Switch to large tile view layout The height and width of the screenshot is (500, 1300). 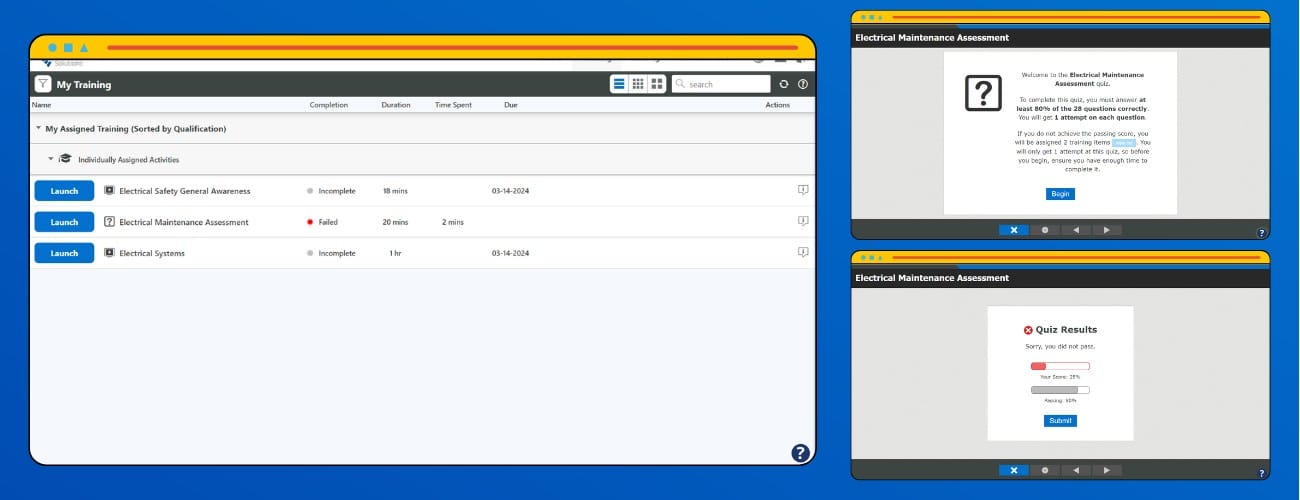tap(656, 84)
